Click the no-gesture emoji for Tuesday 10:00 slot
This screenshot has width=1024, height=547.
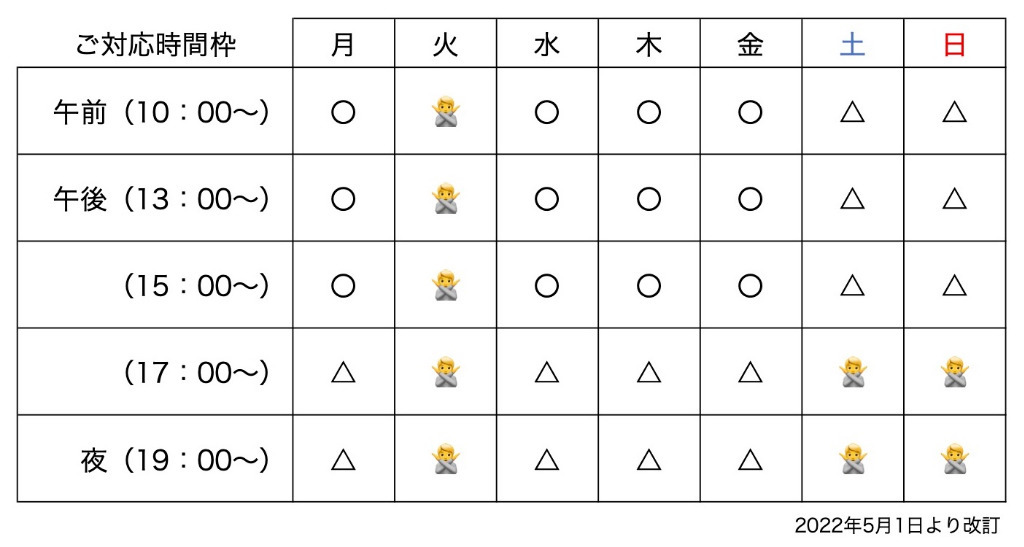pos(445,112)
